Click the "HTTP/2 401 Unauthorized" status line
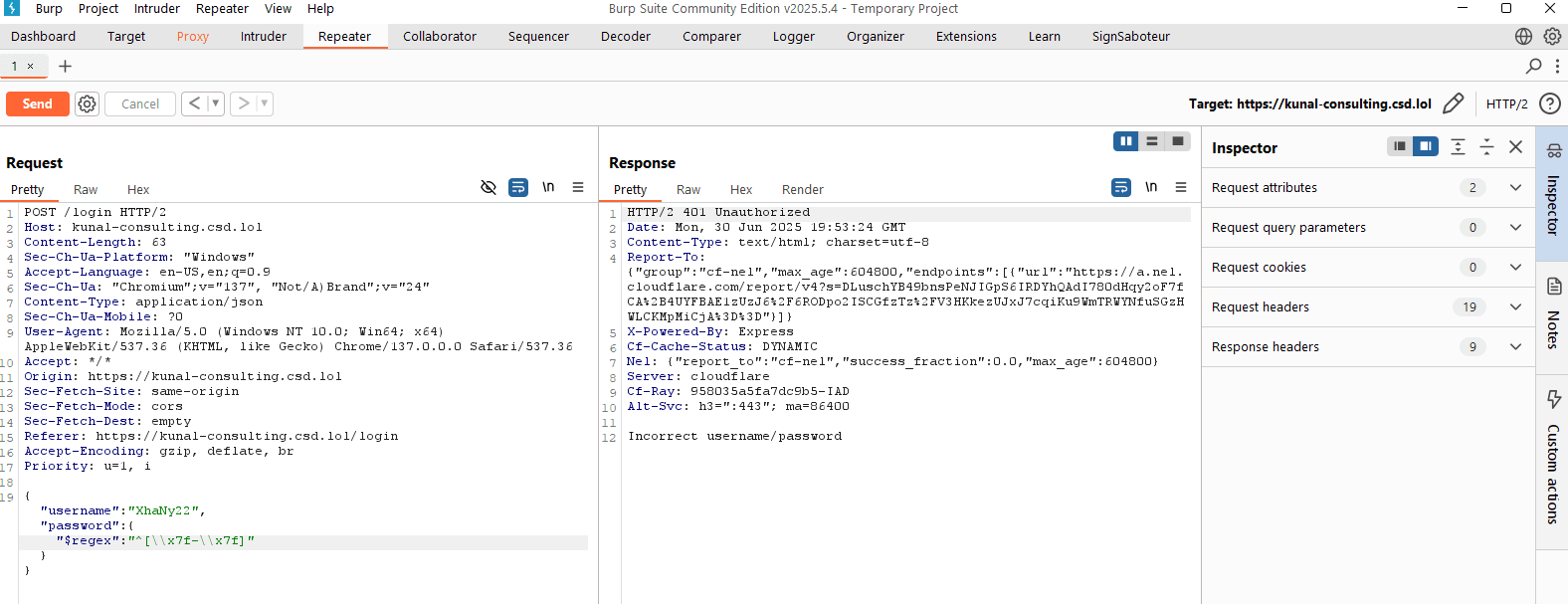Screen dimensions: 1568x604 [718, 213]
